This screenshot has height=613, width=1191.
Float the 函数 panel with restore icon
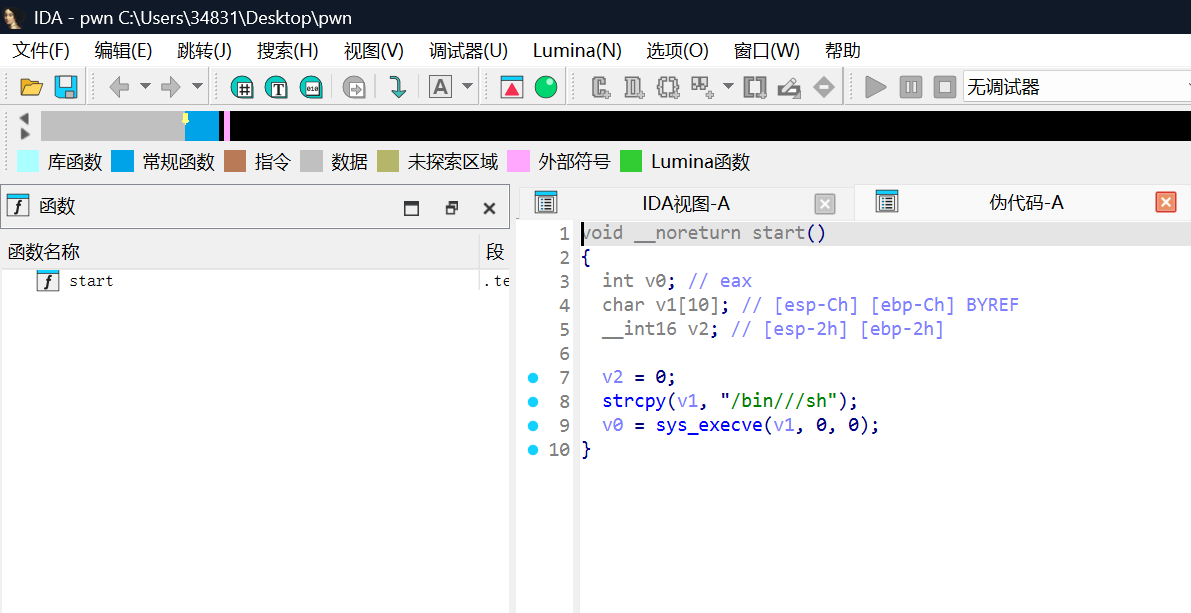point(451,208)
